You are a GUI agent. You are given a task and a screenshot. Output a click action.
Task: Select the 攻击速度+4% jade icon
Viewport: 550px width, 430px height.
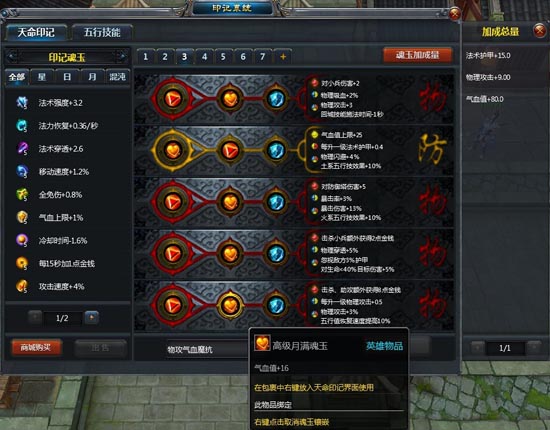click(x=22, y=286)
